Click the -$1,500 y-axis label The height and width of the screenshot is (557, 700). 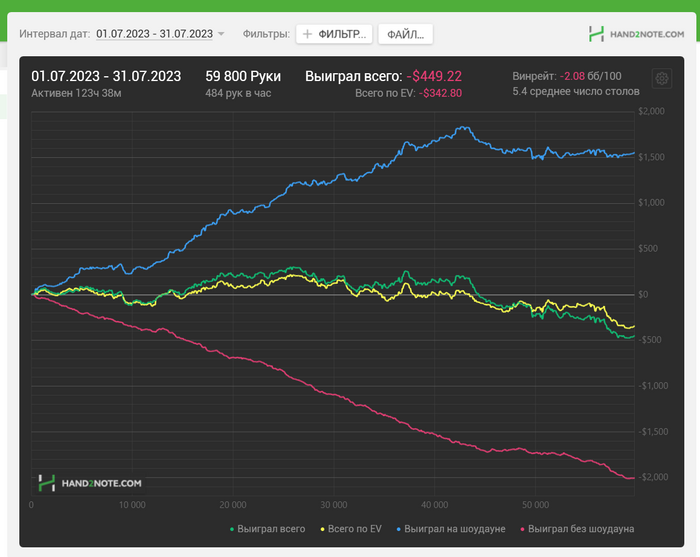[x=653, y=432]
